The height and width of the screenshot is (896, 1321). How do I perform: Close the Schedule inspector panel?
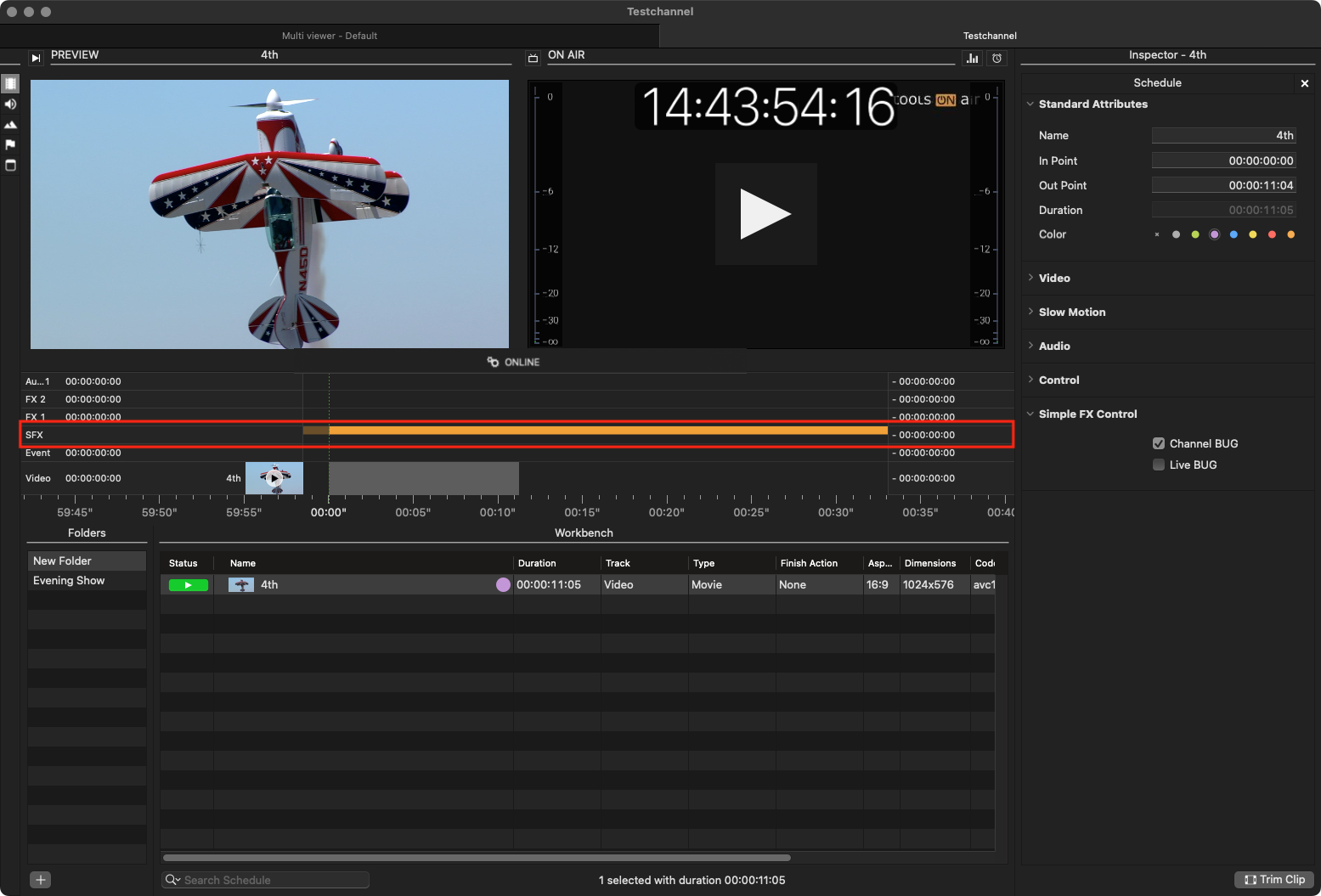1305,83
